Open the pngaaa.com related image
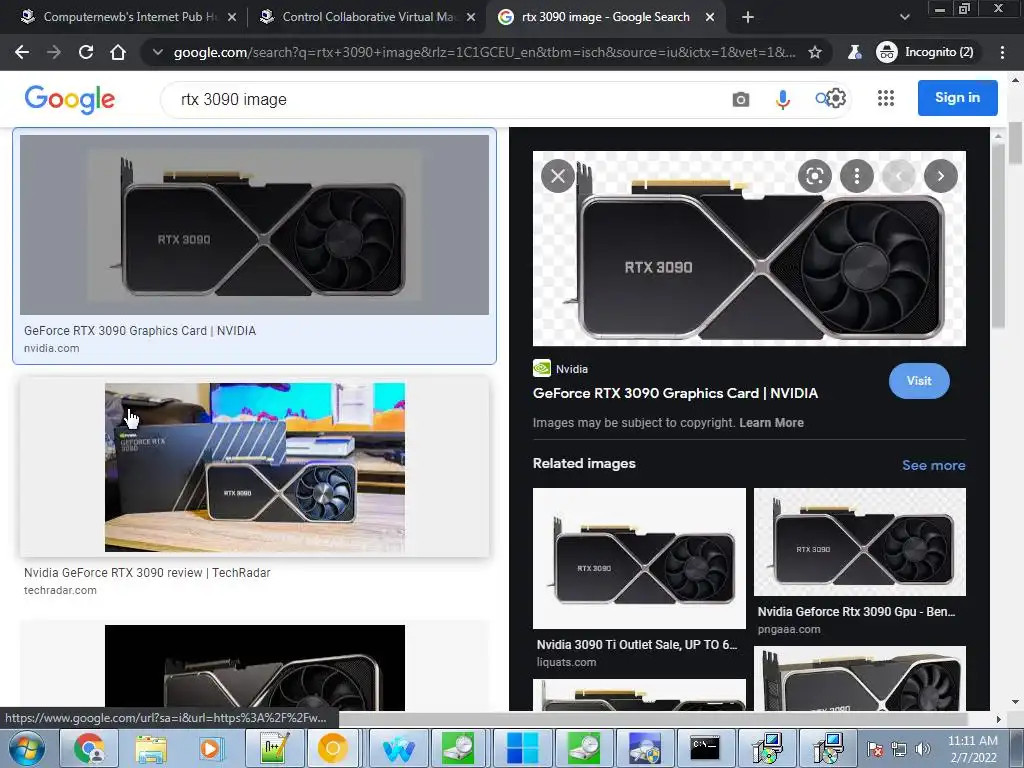 pos(859,541)
